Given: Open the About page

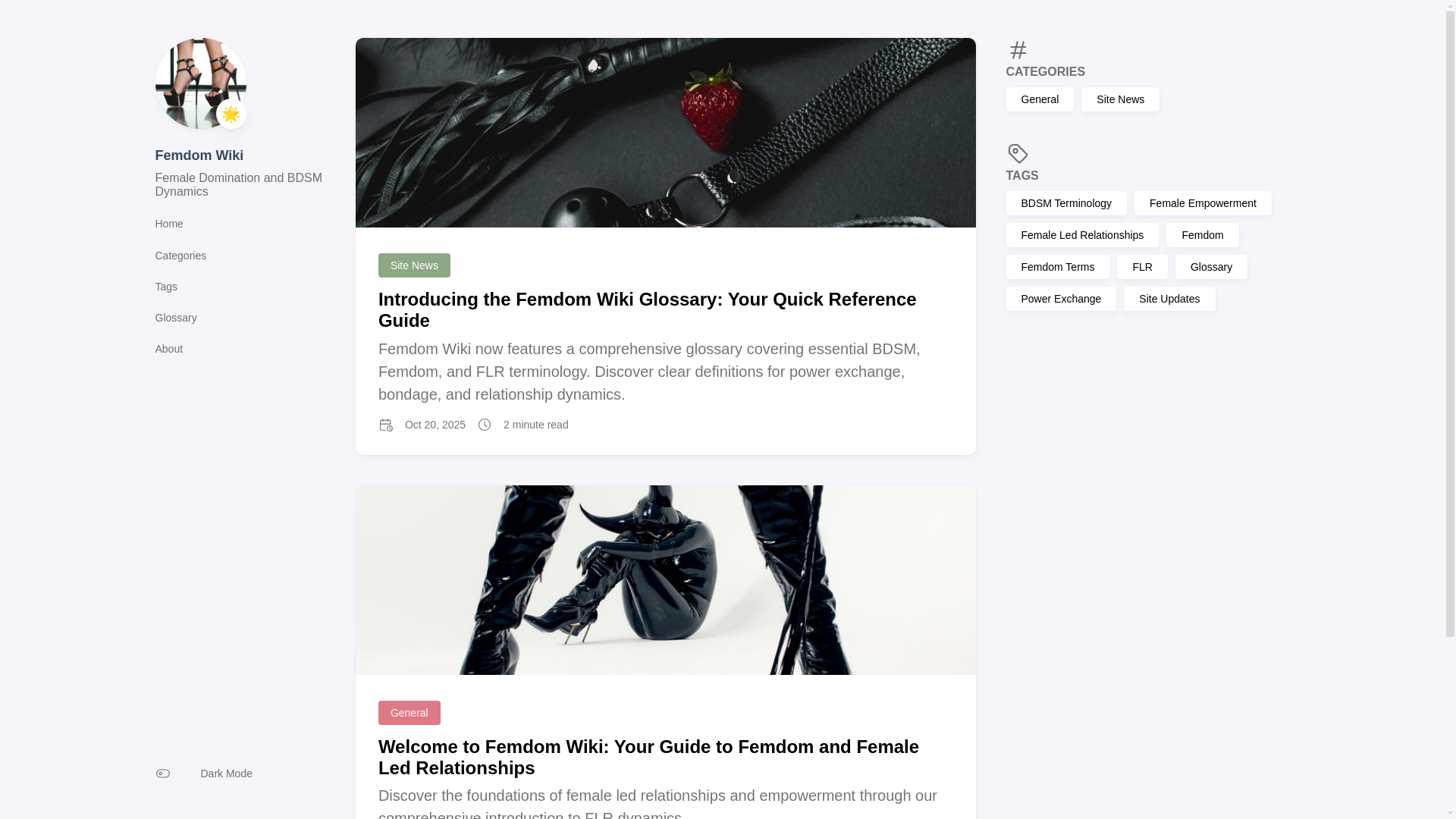Looking at the screenshot, I should coord(168,349).
